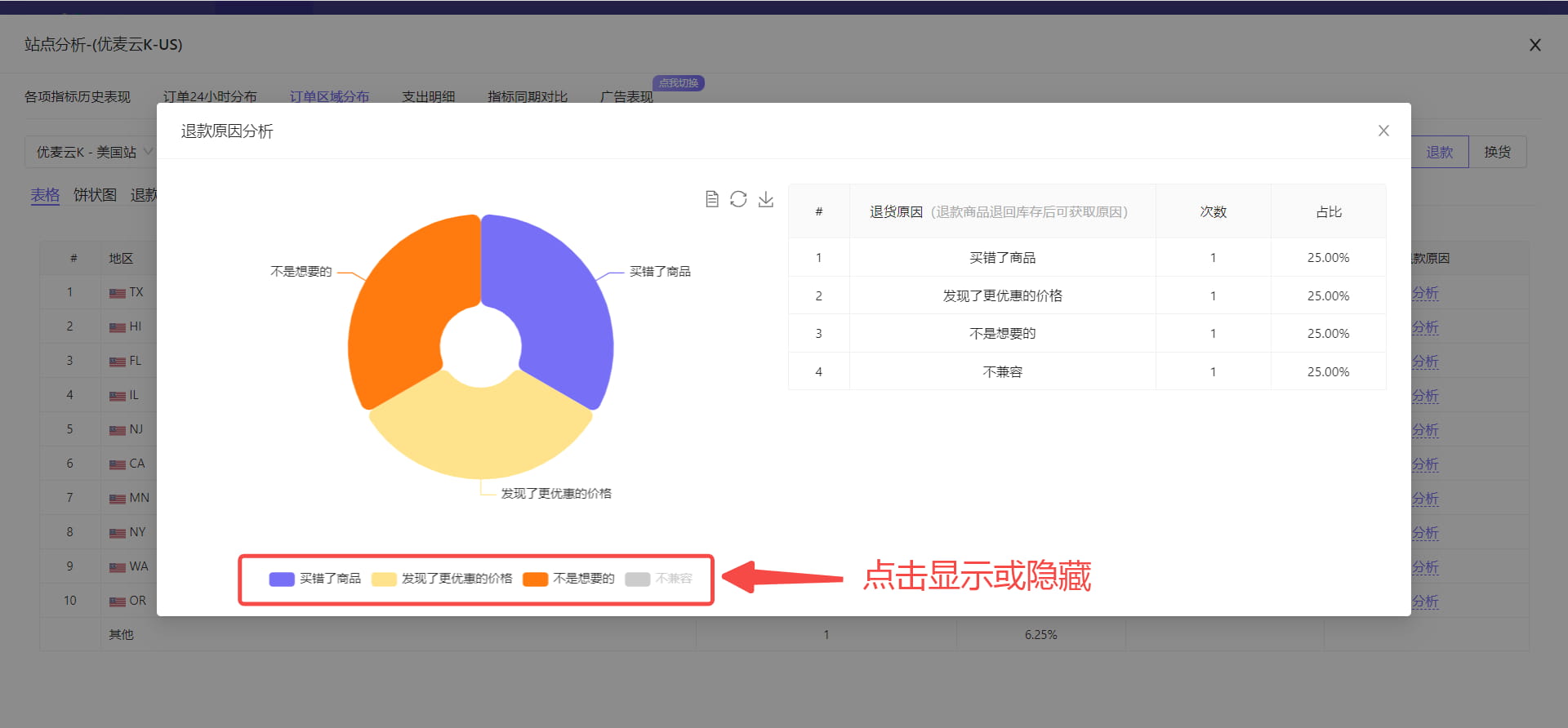Image resolution: width=1568 pixels, height=728 pixels.
Task: Save the chart with the download icon
Action: point(765,199)
